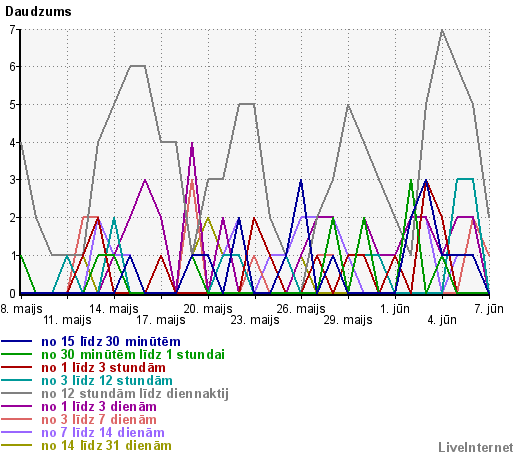The height and width of the screenshot is (457, 520).
Task: Click legend label 'no 3 līdz 7 dienām'
Action: [99, 420]
